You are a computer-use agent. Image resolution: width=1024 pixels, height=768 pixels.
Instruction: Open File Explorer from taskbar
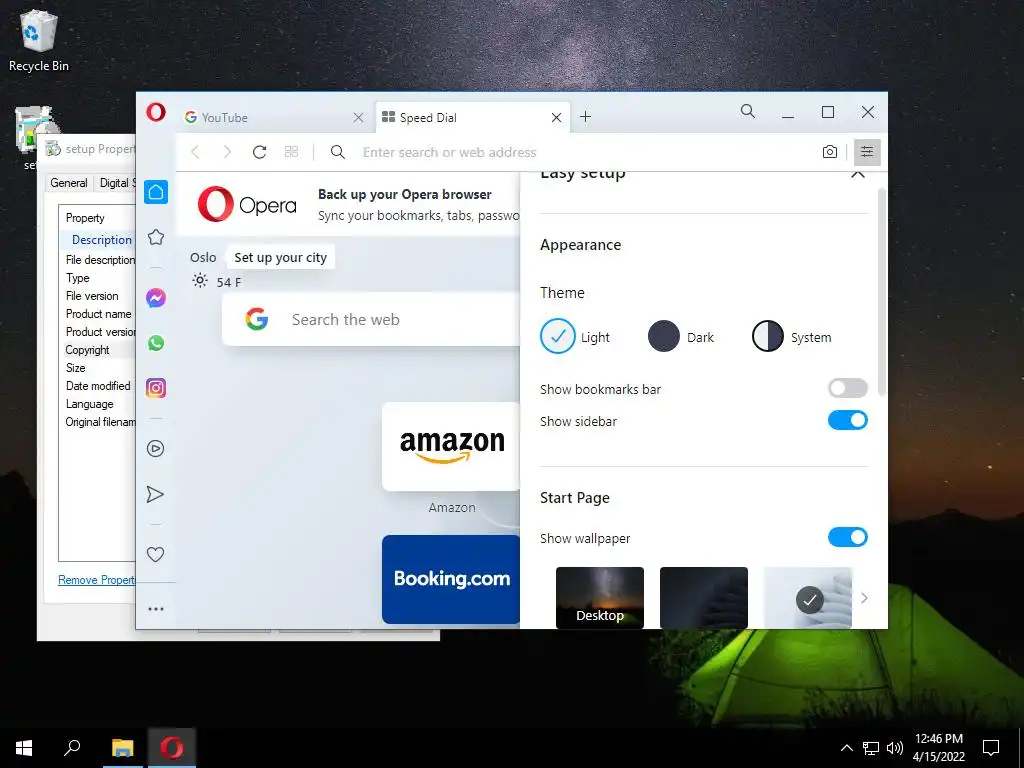point(122,748)
